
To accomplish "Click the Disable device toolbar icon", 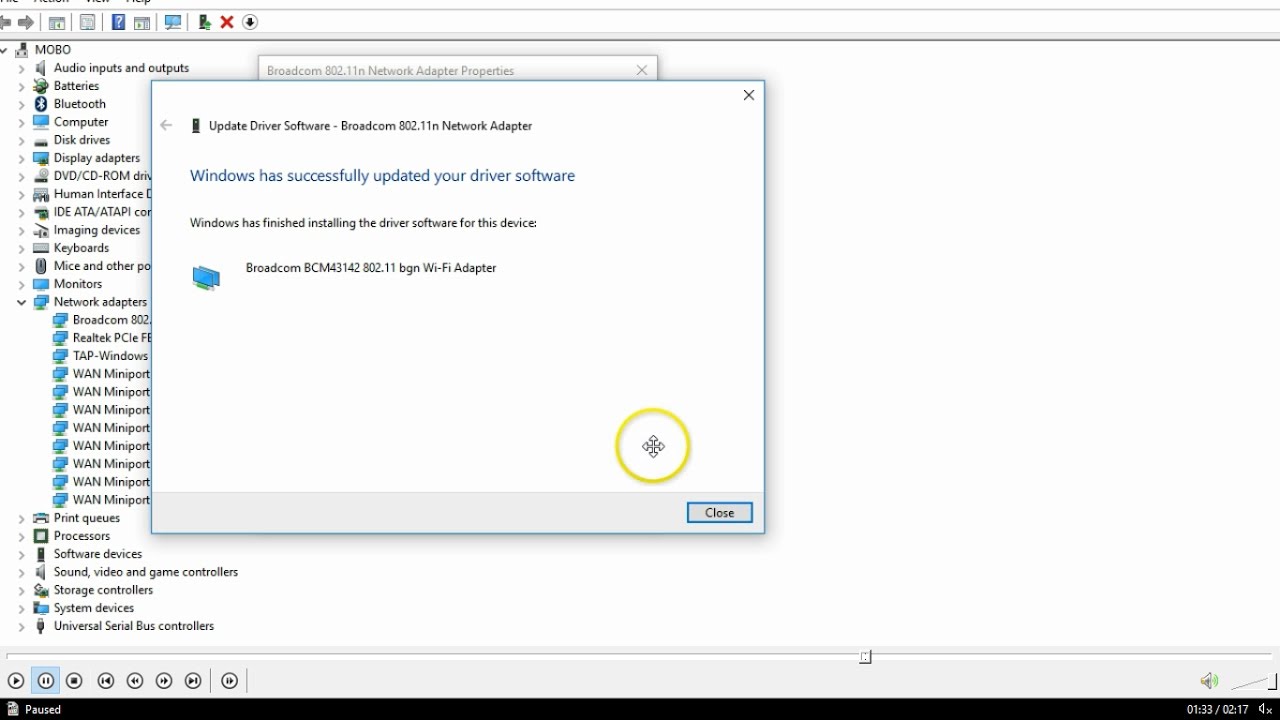I will pyautogui.click(x=249, y=22).
